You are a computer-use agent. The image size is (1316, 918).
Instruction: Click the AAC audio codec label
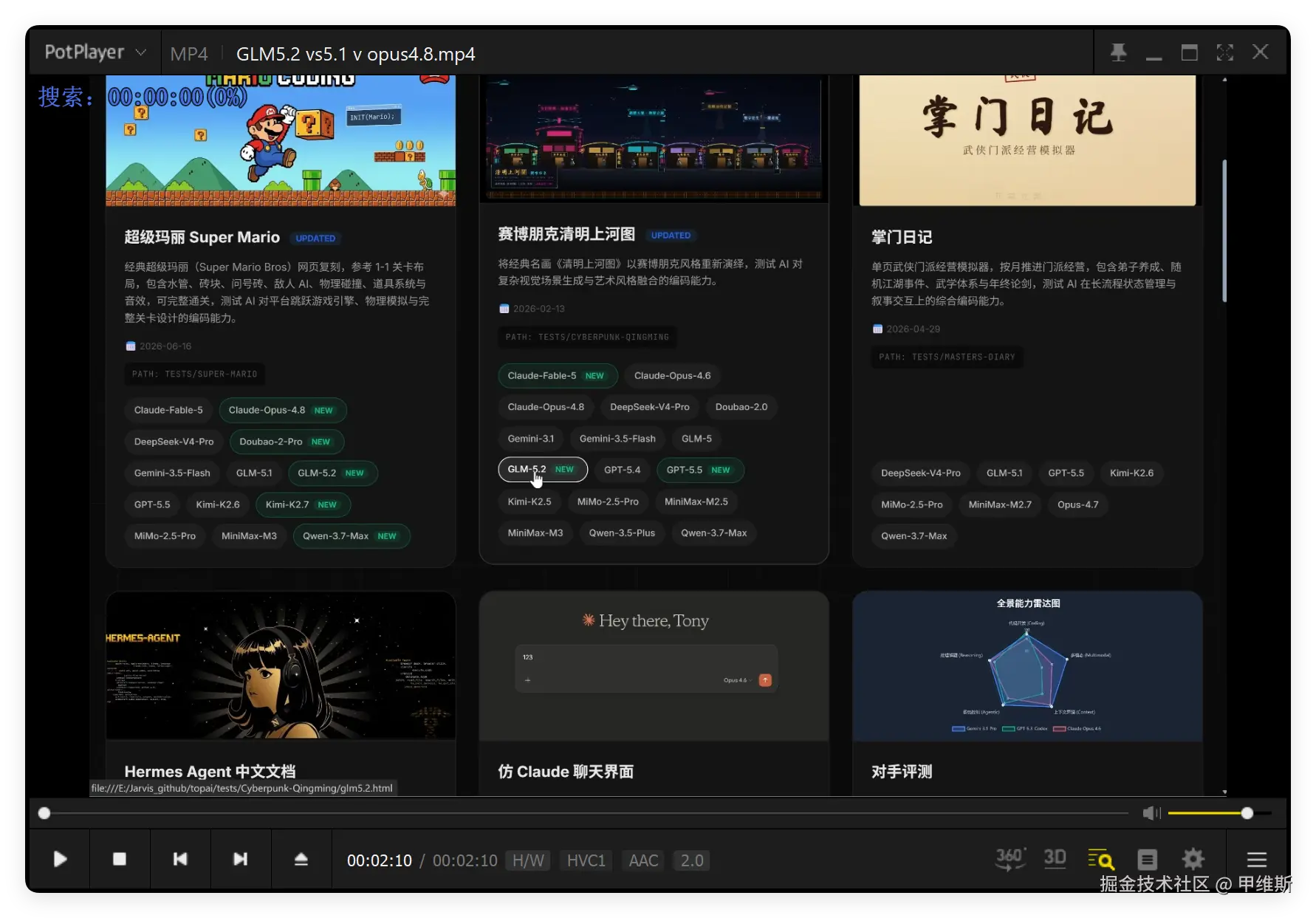point(643,860)
